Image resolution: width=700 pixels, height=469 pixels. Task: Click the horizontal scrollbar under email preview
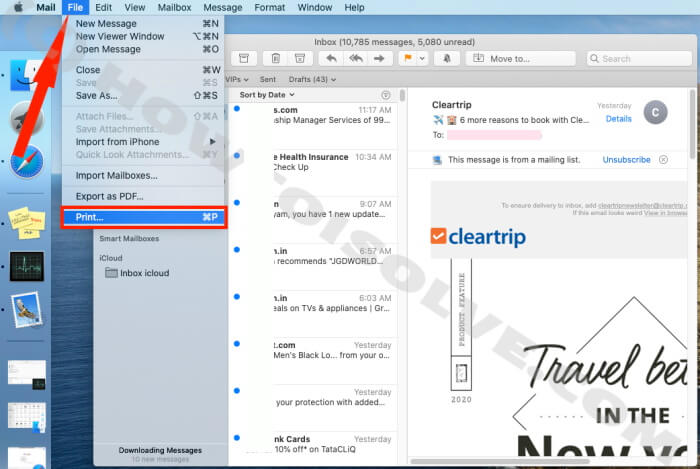point(500,461)
